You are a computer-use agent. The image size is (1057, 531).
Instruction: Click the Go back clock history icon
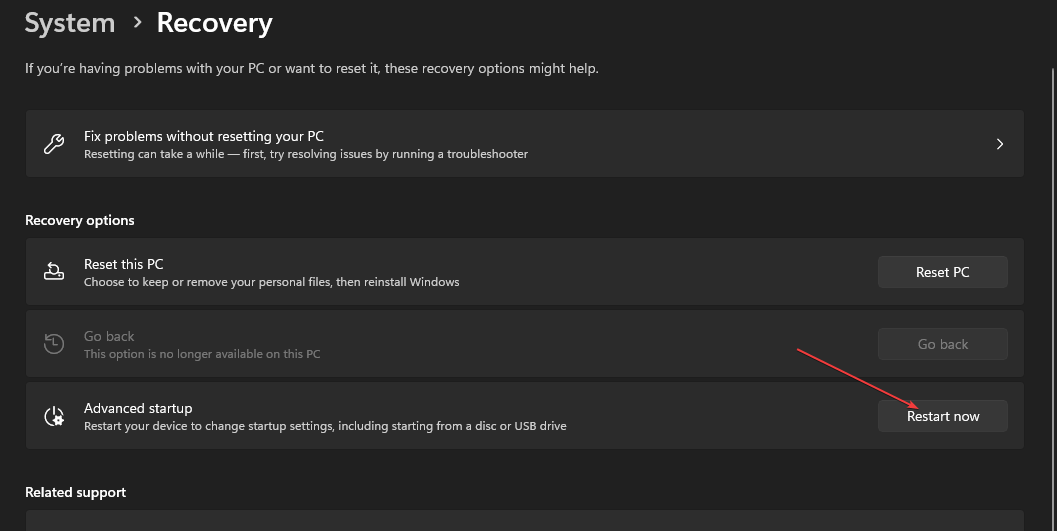[x=54, y=344]
